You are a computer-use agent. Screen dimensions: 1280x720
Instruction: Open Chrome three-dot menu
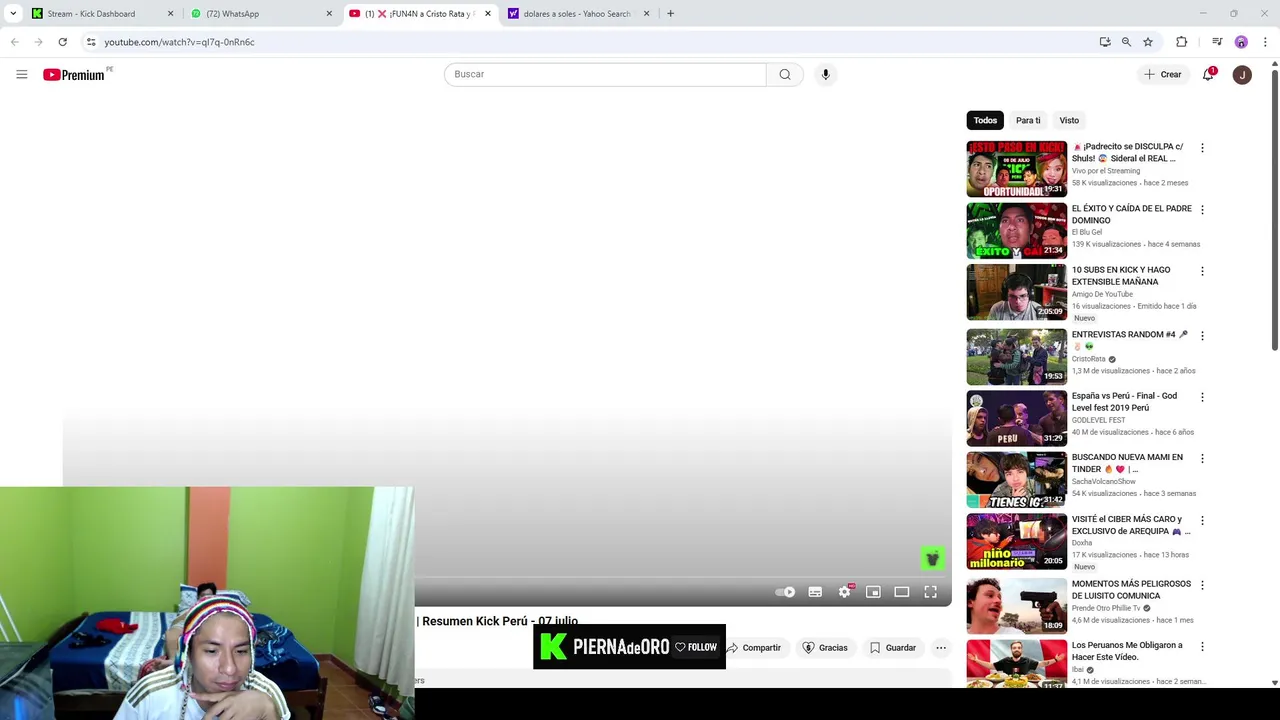coord(1265,42)
